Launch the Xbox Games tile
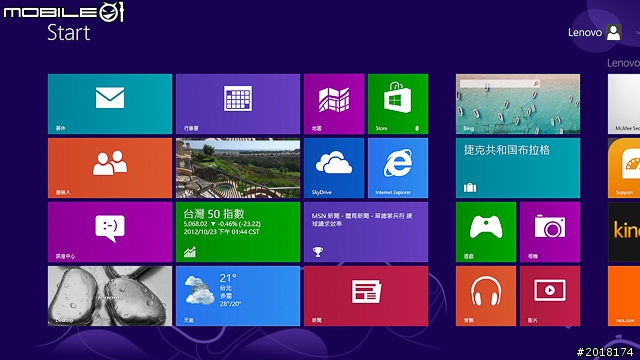 [x=486, y=232]
